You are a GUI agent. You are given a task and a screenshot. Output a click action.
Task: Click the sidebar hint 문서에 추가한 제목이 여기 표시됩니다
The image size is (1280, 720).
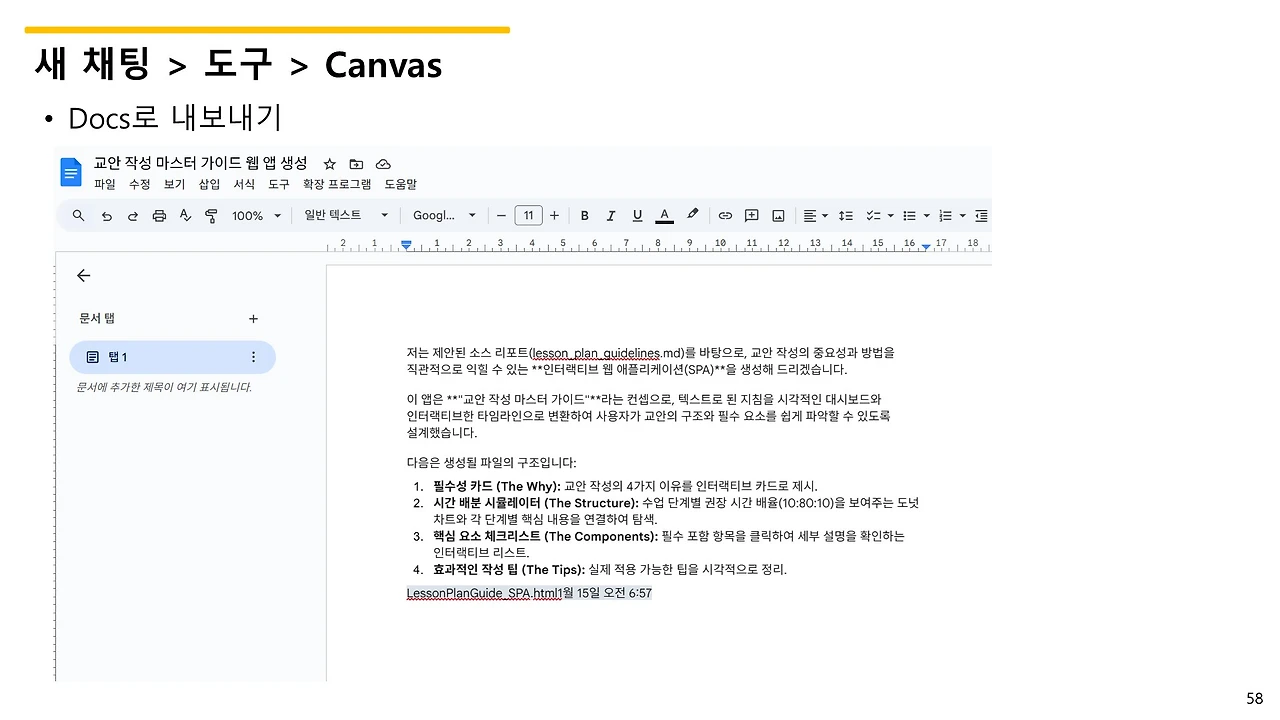point(164,387)
